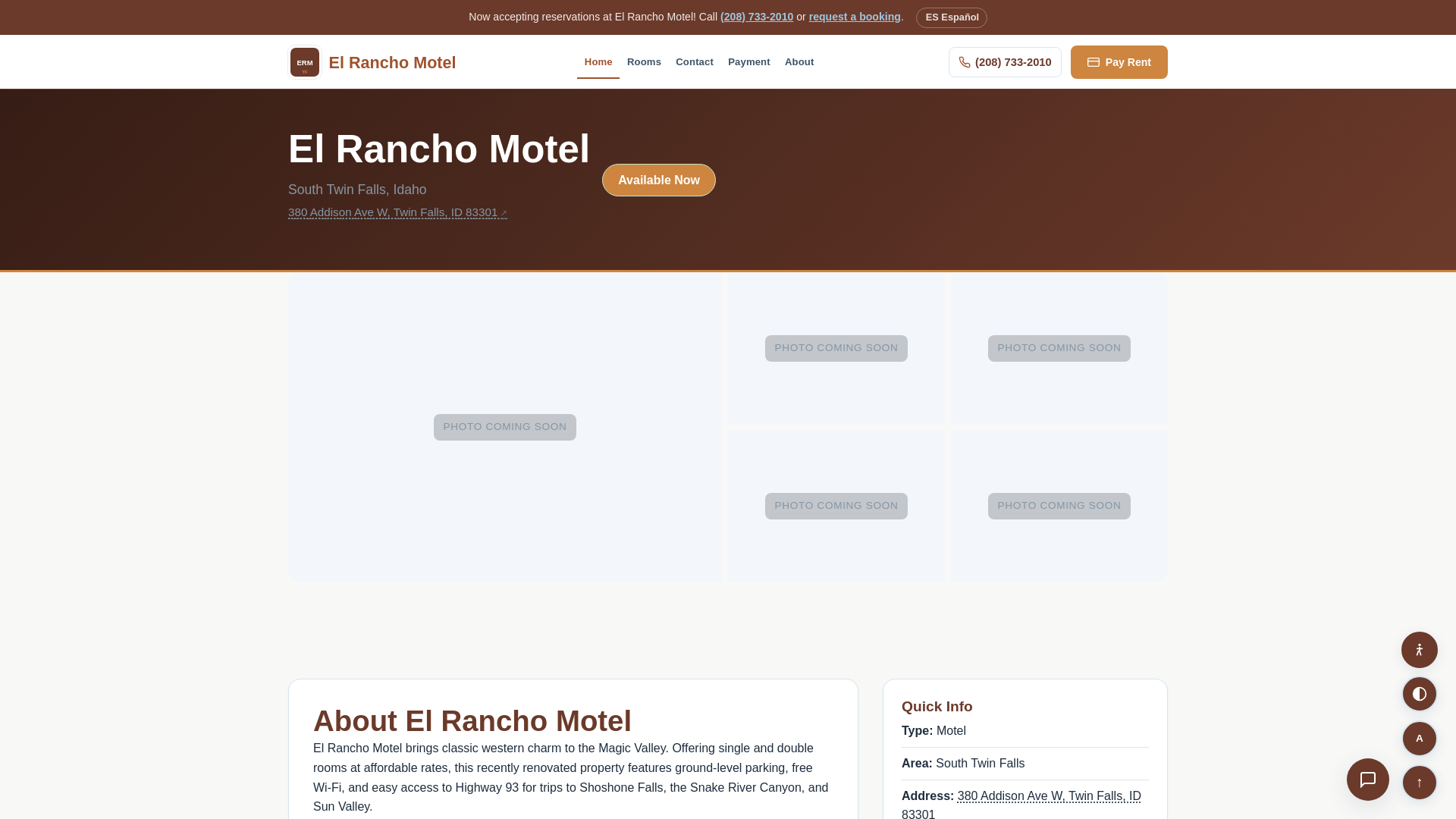Click the 'Quick Info' heading
The image size is (1456, 819).
[x=937, y=707]
